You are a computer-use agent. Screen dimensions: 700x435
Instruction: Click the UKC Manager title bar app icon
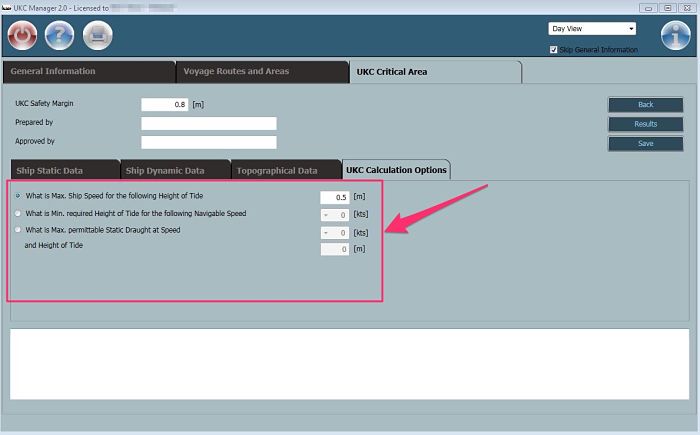pos(6,6)
